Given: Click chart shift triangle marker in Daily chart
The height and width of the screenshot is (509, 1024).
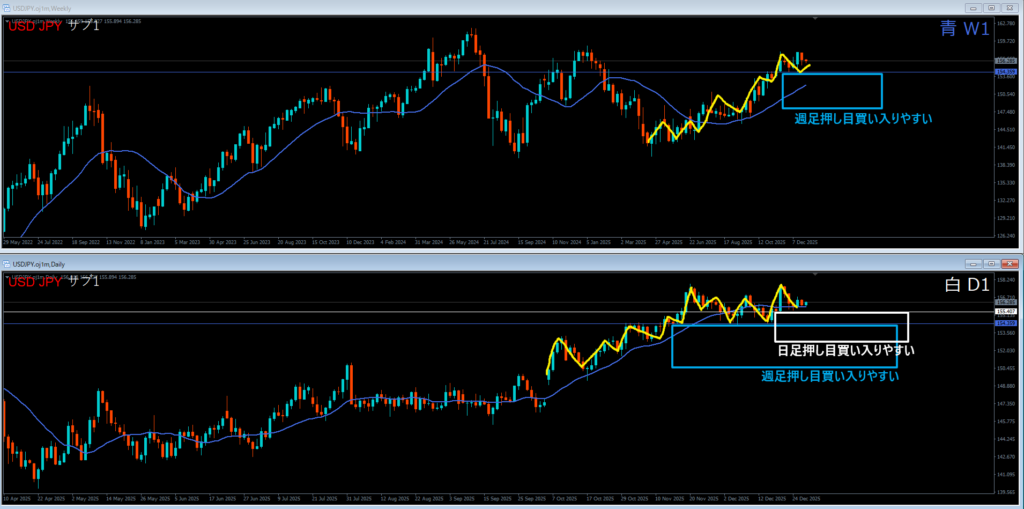Looking at the screenshot, I should [x=814, y=276].
